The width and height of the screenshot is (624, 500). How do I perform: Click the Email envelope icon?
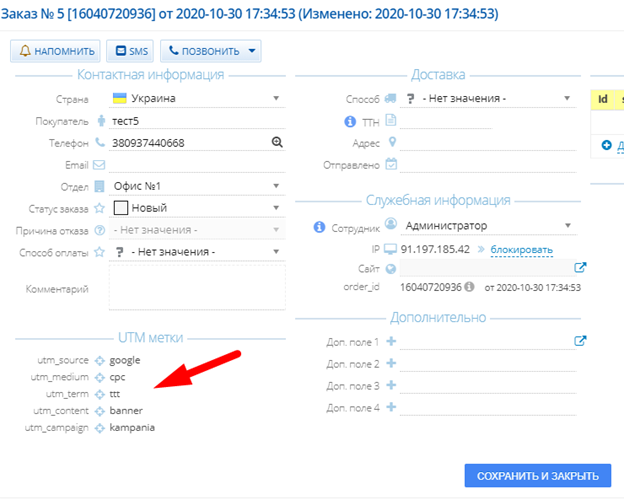[99, 164]
